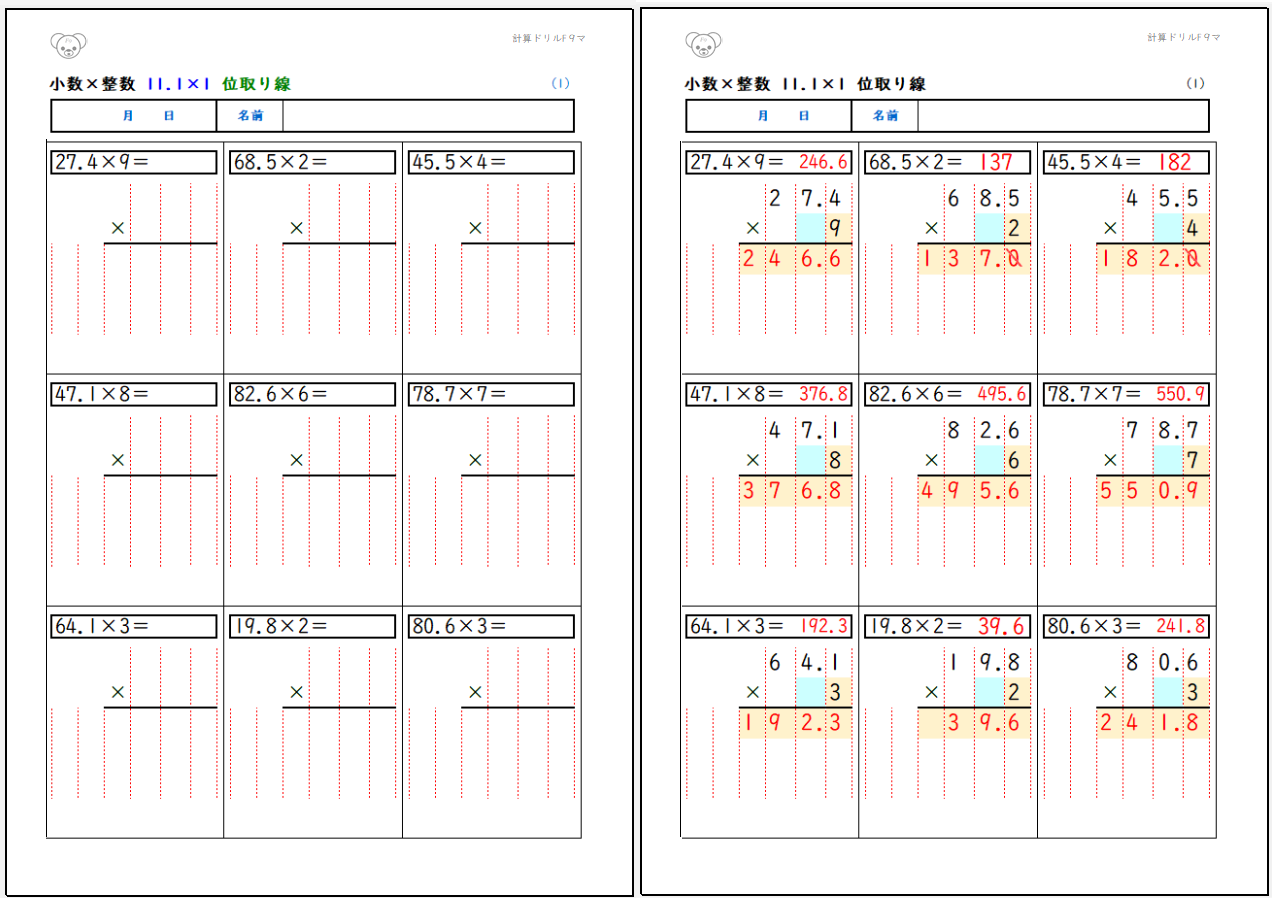
Task: Click the orange multiplier cell showing 9
Action: [838, 228]
